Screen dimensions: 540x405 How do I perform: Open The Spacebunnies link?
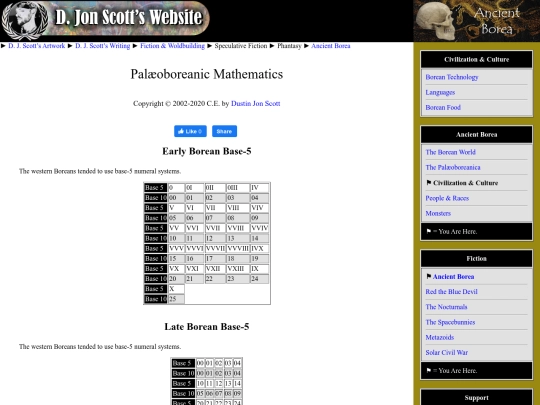450,322
